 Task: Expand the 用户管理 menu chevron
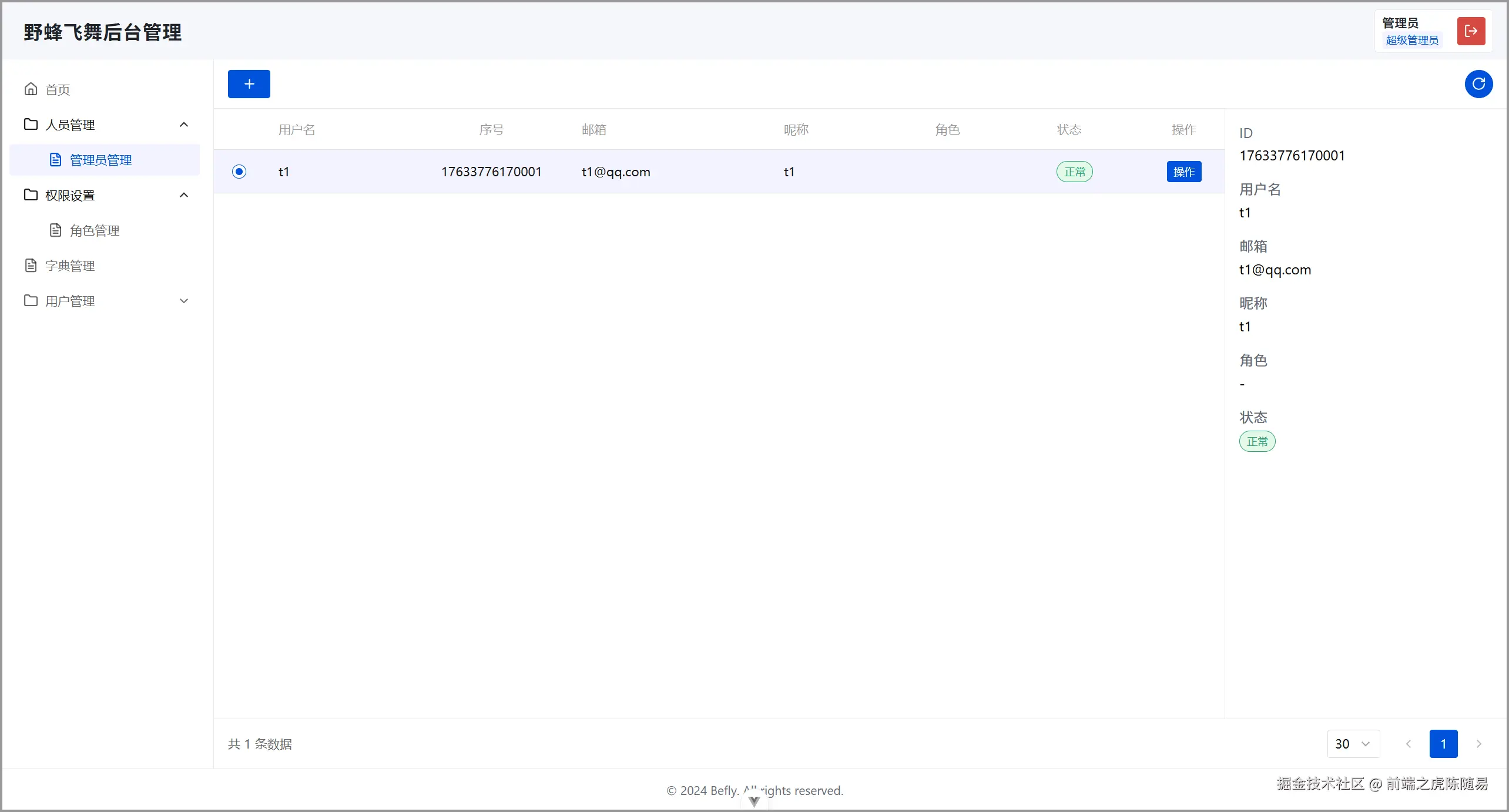(x=184, y=301)
